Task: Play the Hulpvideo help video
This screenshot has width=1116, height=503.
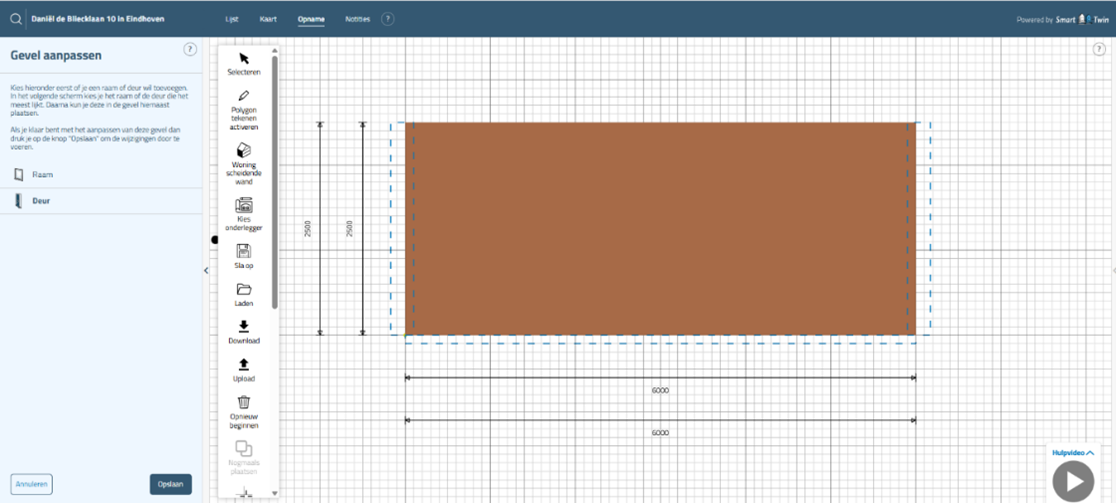Action: tap(1073, 482)
